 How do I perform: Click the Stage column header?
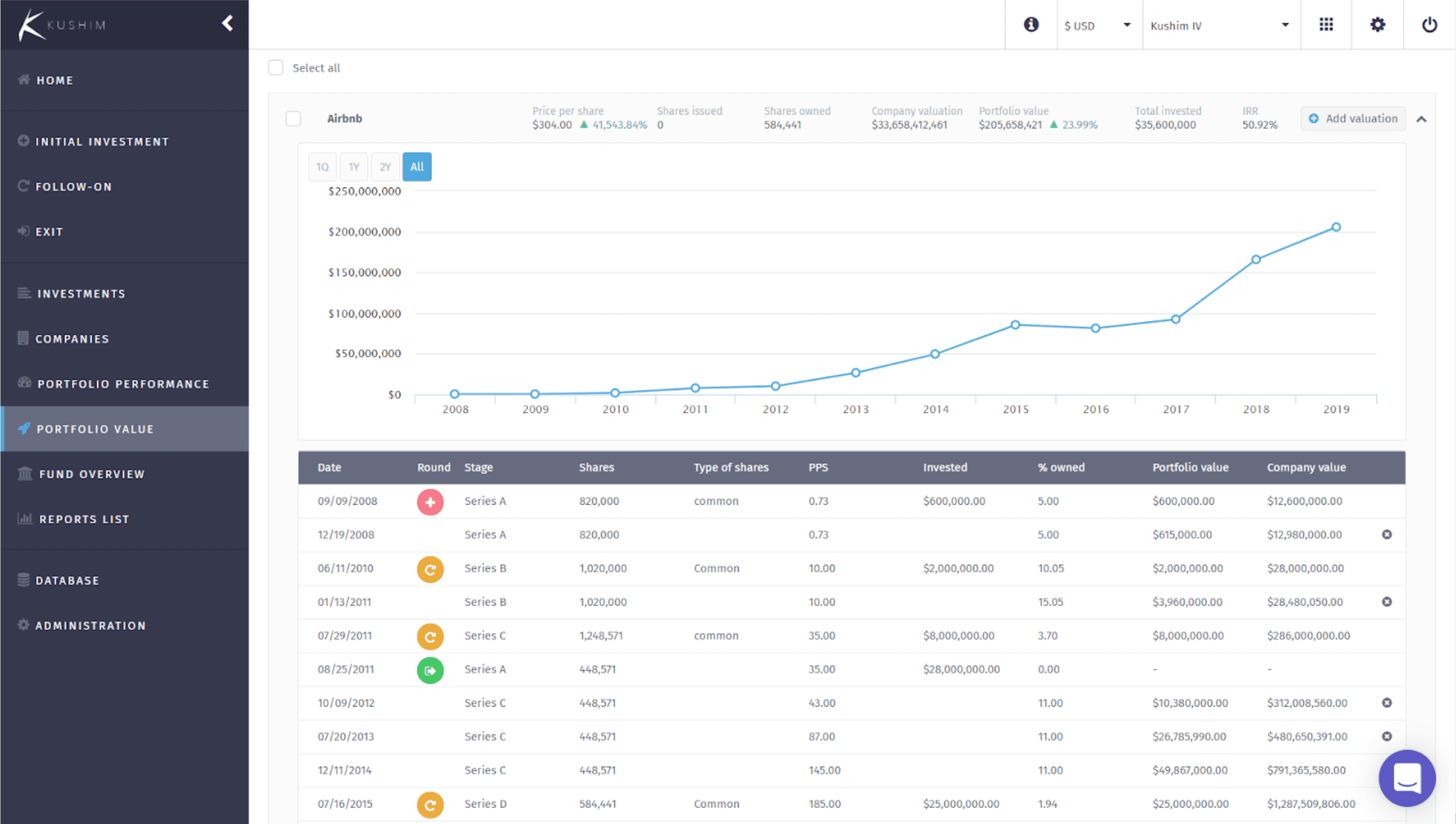479,468
